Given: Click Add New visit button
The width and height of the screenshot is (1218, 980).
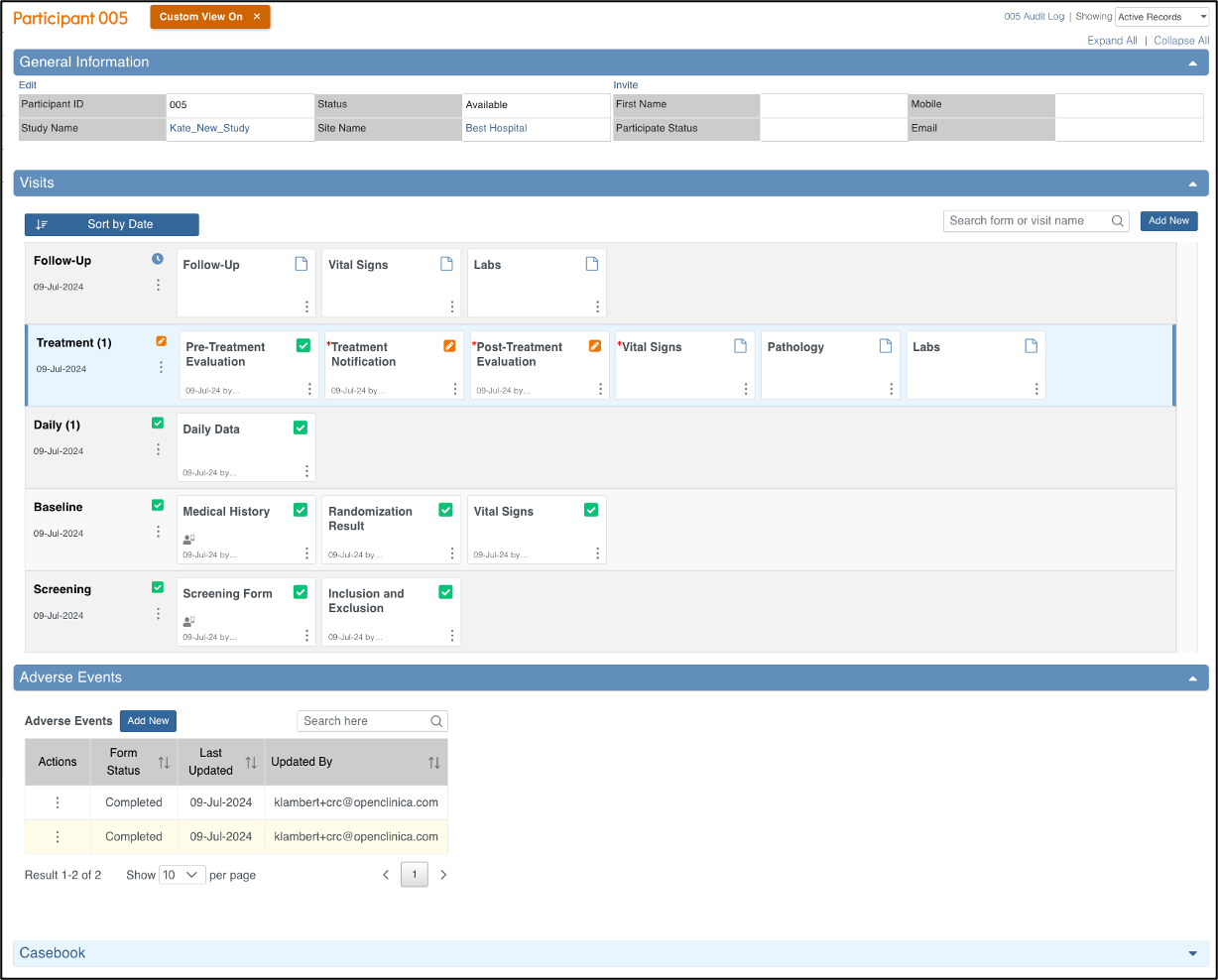Looking at the screenshot, I should coord(1169,221).
